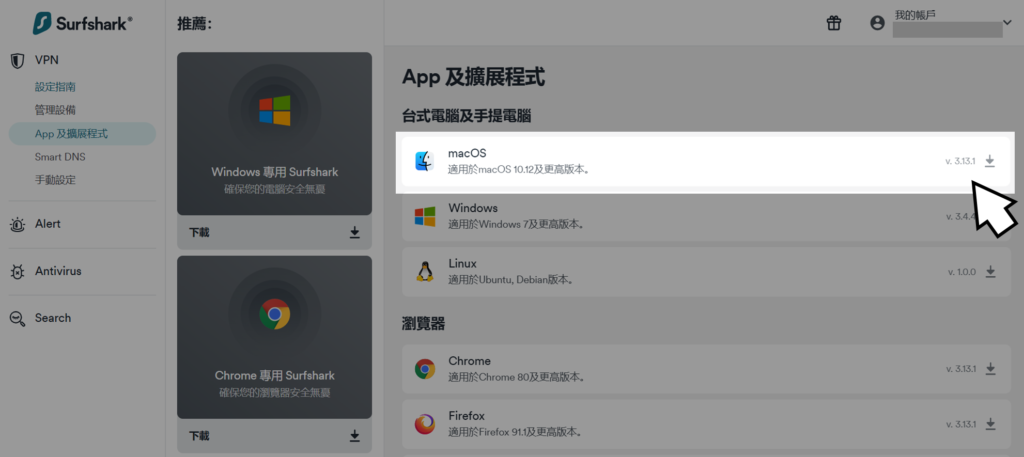Download the macOS app via arrow icon
The image size is (1024, 457).
point(990,161)
